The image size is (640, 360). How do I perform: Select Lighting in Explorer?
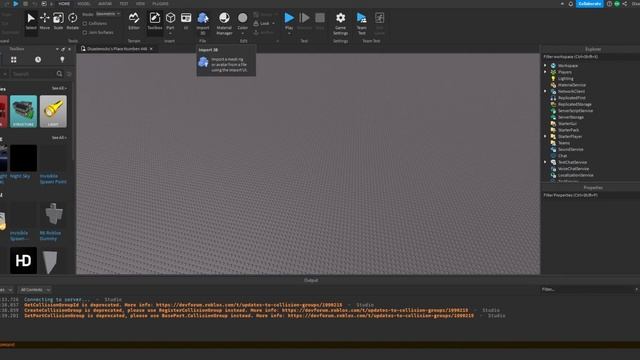click(566, 78)
